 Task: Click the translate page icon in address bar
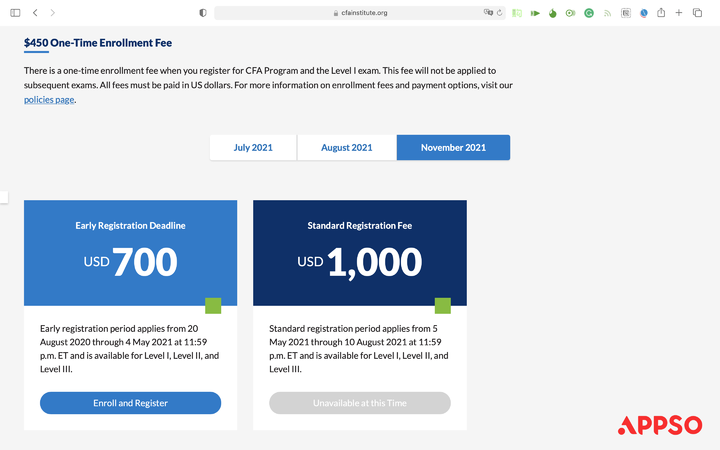click(488, 12)
